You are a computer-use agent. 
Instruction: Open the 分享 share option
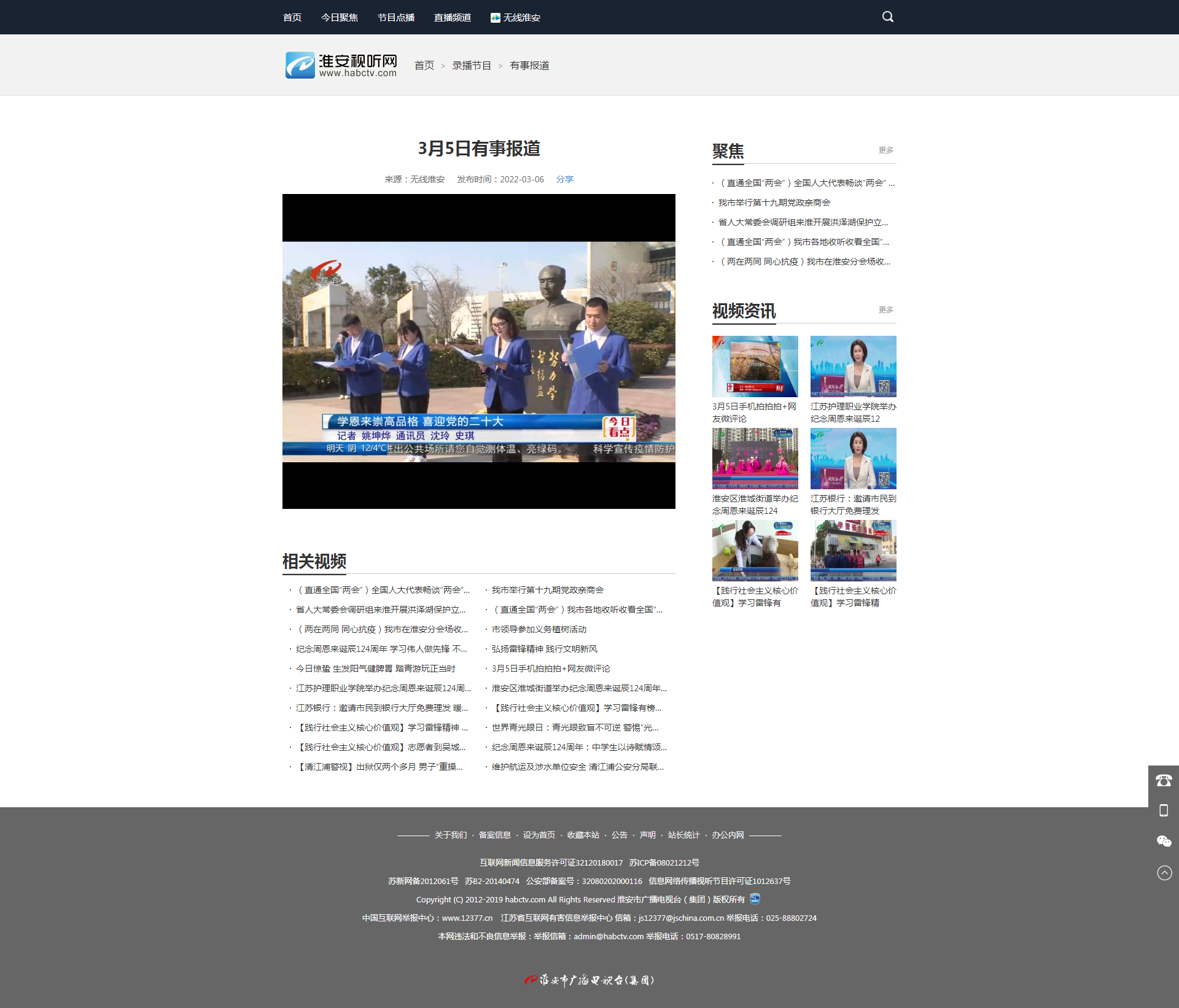564,179
